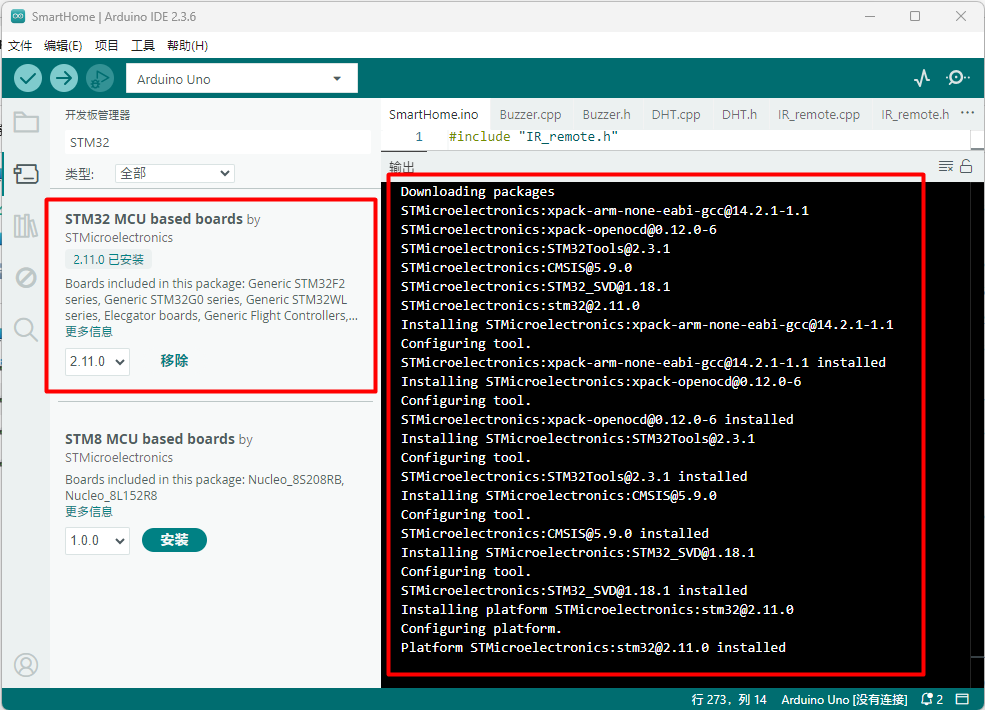Open the Serial Plotter icon
The width and height of the screenshot is (985, 710).
921,77
